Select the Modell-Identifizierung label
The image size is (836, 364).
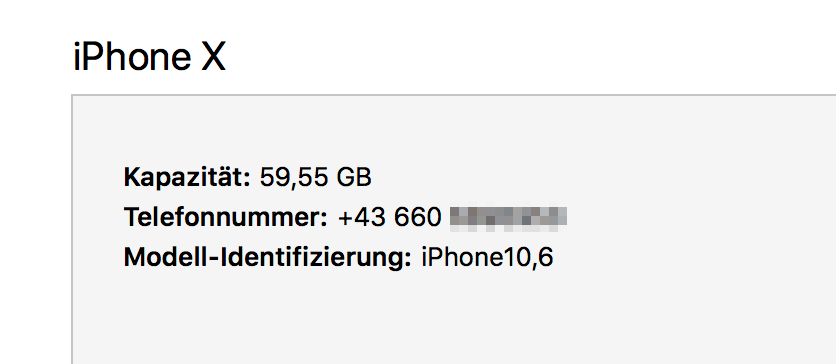pos(268,257)
